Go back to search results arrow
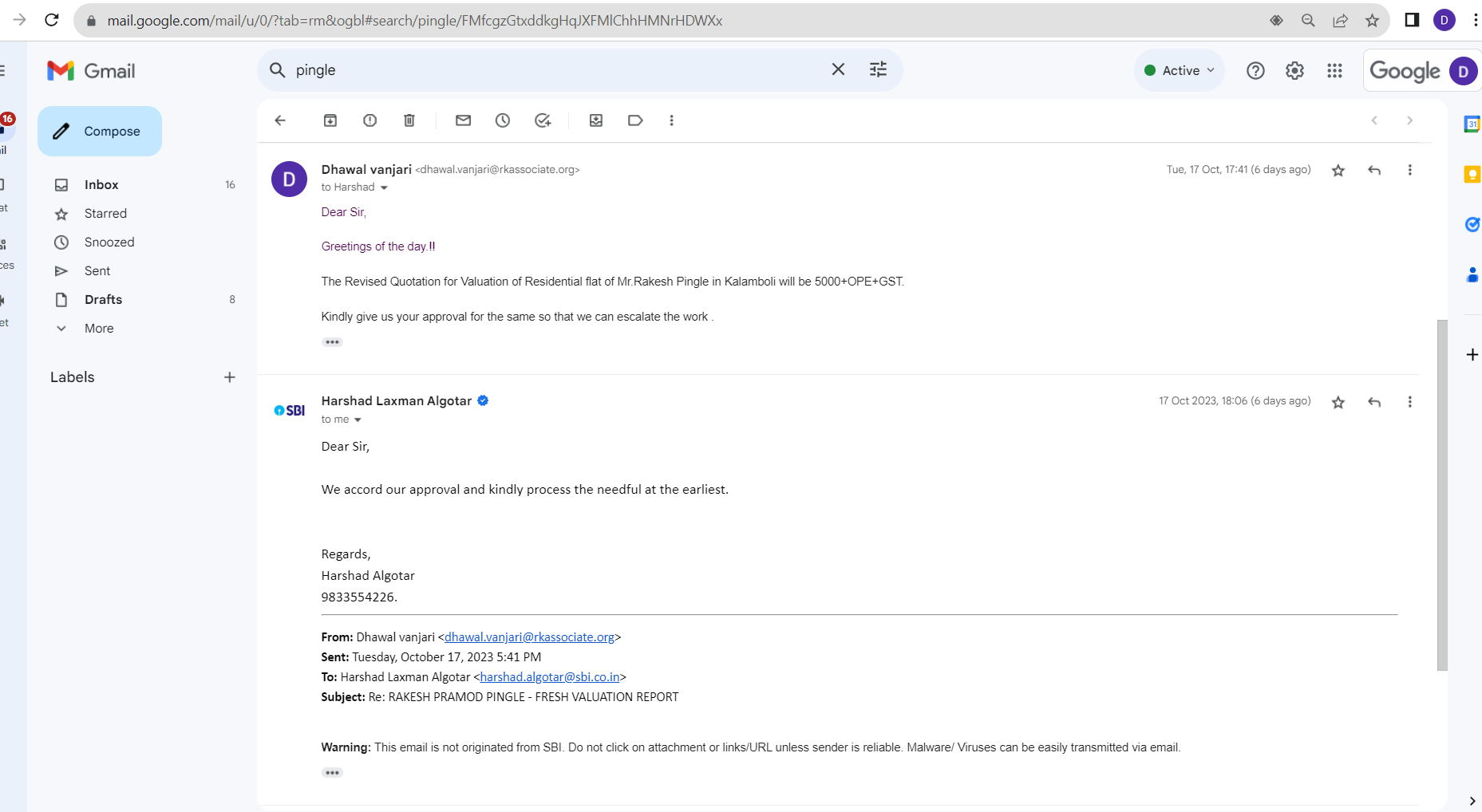 (280, 120)
